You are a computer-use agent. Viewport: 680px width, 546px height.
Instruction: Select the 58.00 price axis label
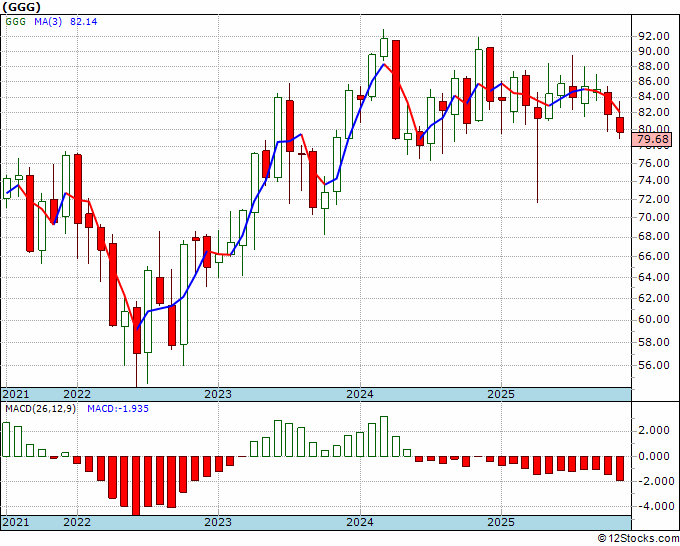pos(654,342)
